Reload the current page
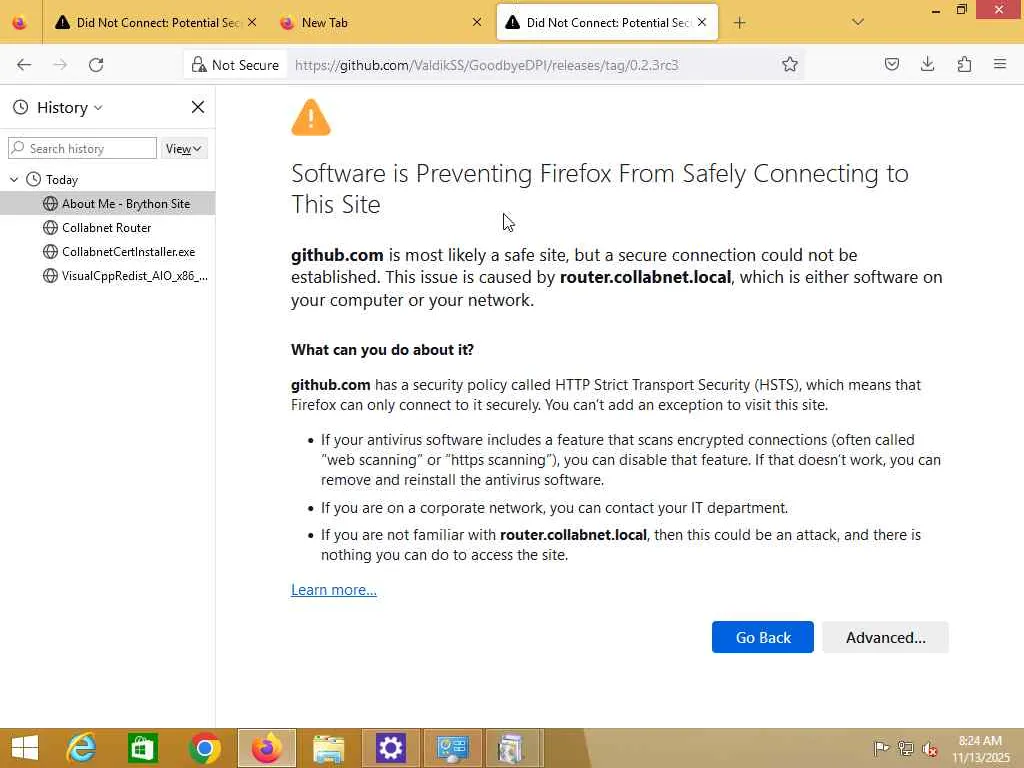This screenshot has width=1024, height=768. point(96,65)
